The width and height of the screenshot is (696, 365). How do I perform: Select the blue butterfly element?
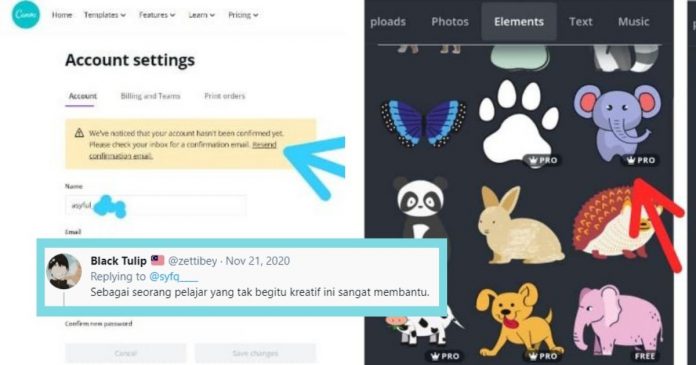423,123
